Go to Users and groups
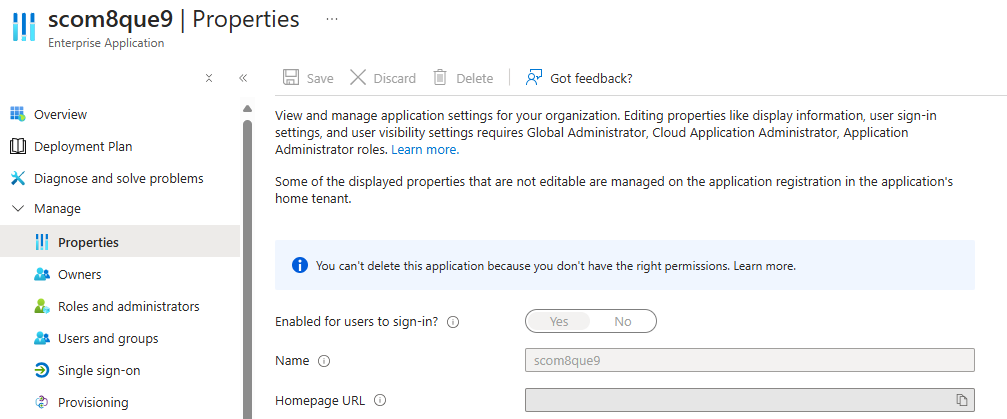Viewport: 1007px width, 419px height. (x=108, y=338)
